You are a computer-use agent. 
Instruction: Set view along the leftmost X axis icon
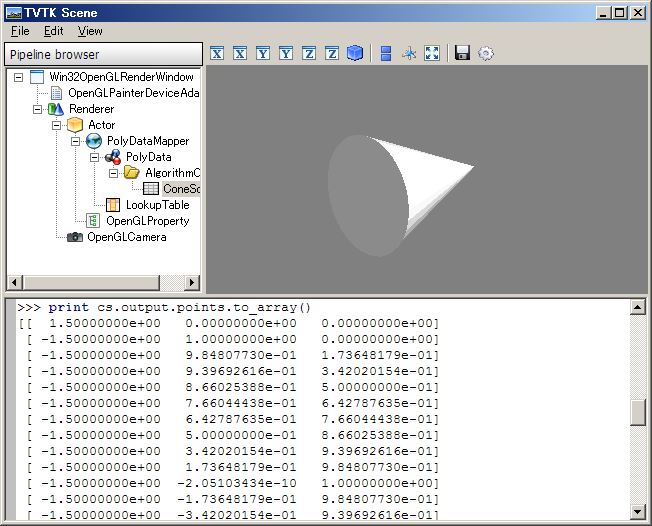point(217,53)
